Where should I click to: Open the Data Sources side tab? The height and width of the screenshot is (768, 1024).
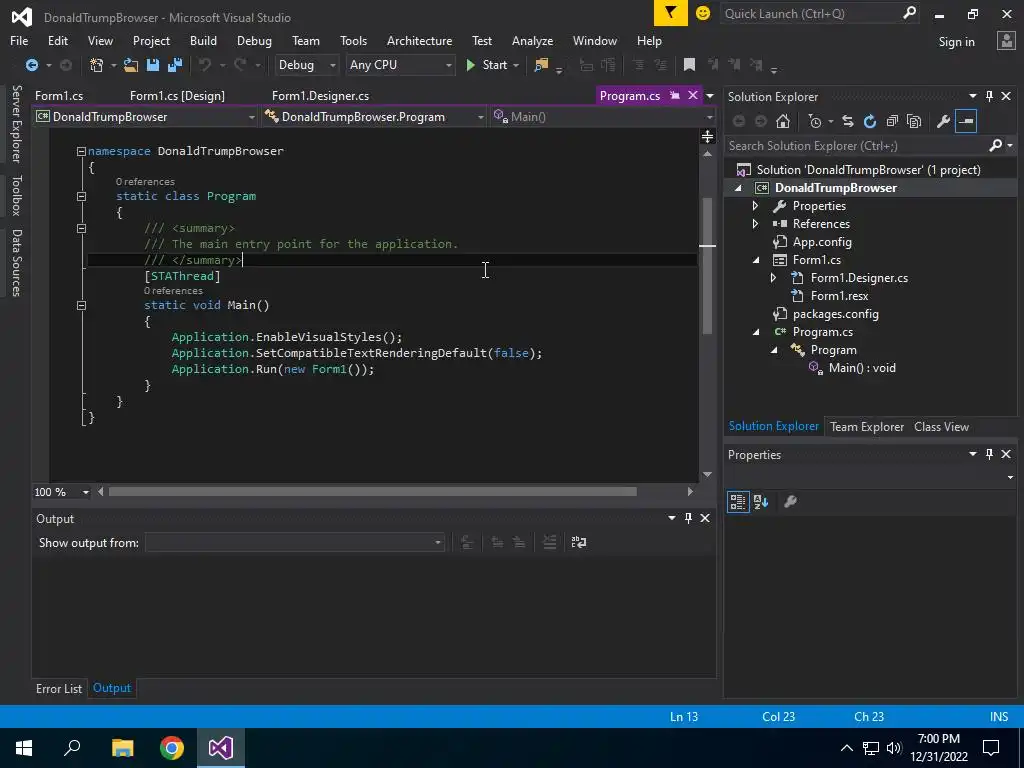pos(17,263)
